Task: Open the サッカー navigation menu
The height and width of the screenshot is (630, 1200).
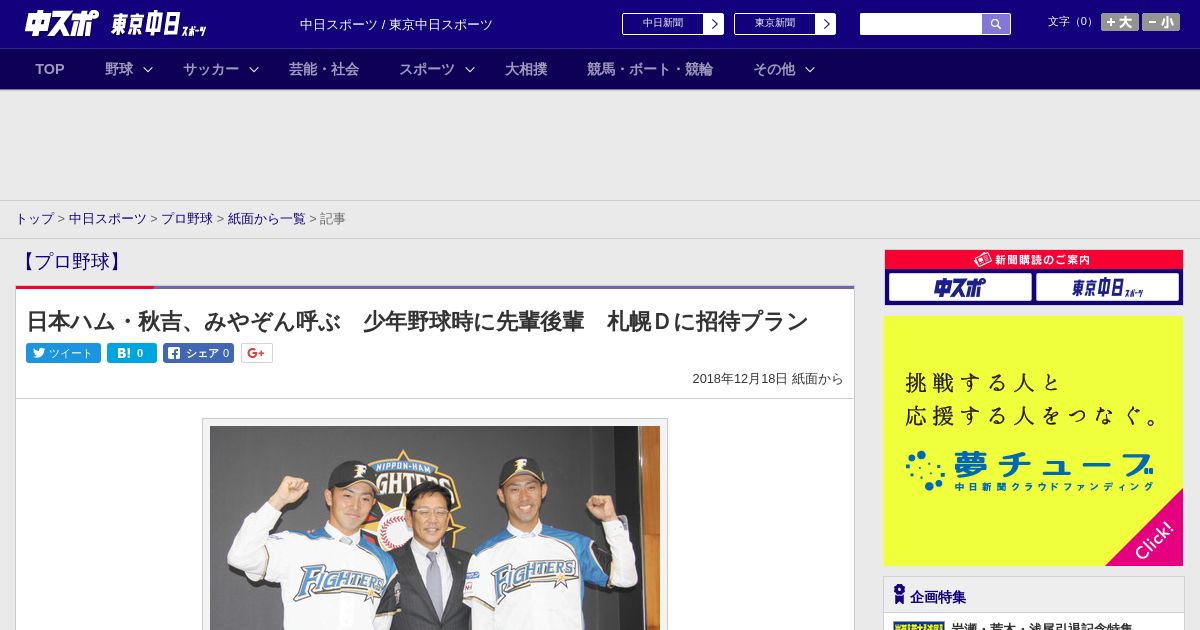Action: (x=211, y=69)
